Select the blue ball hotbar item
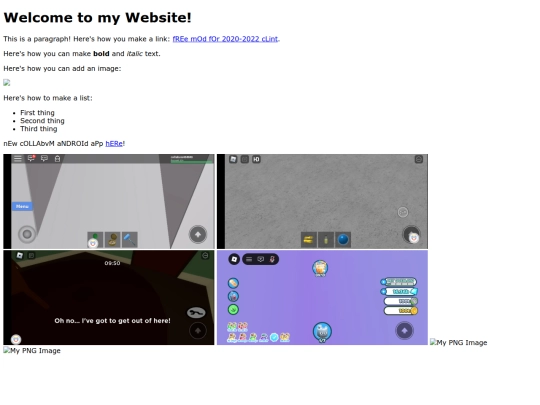This screenshot has height=405, width=540. tap(343, 240)
